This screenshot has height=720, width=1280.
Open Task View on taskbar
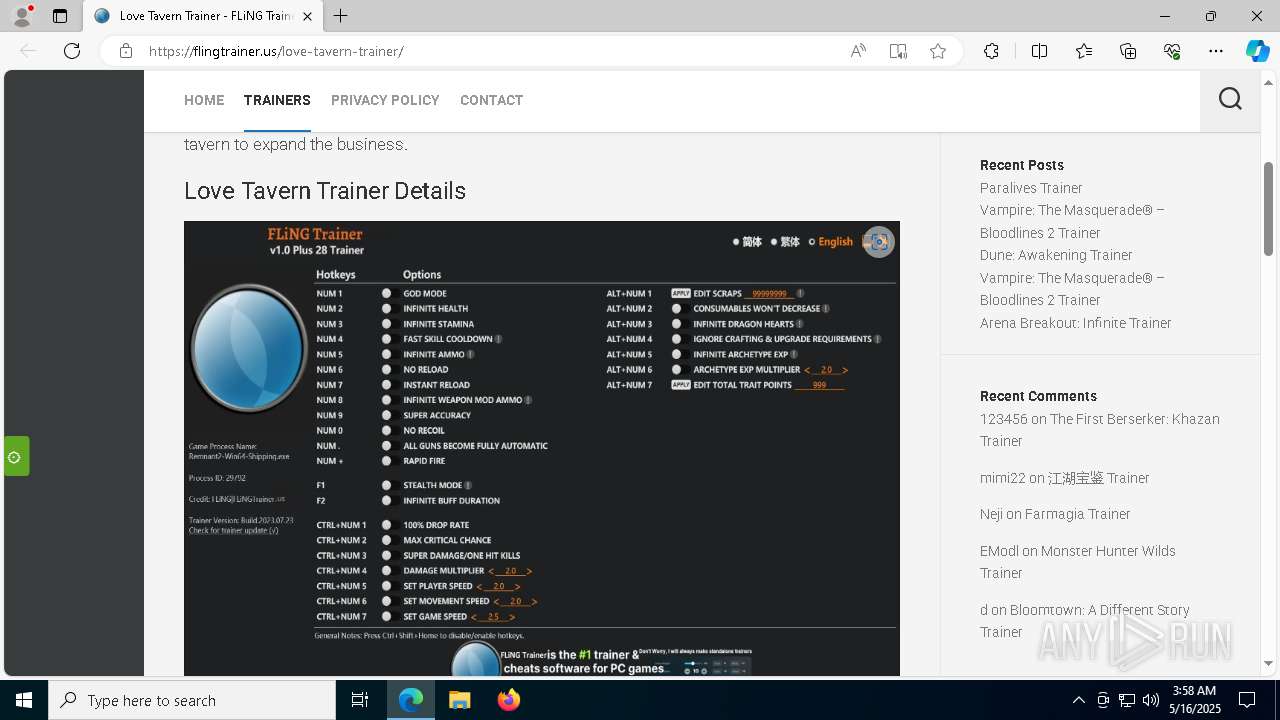pyautogui.click(x=360, y=700)
